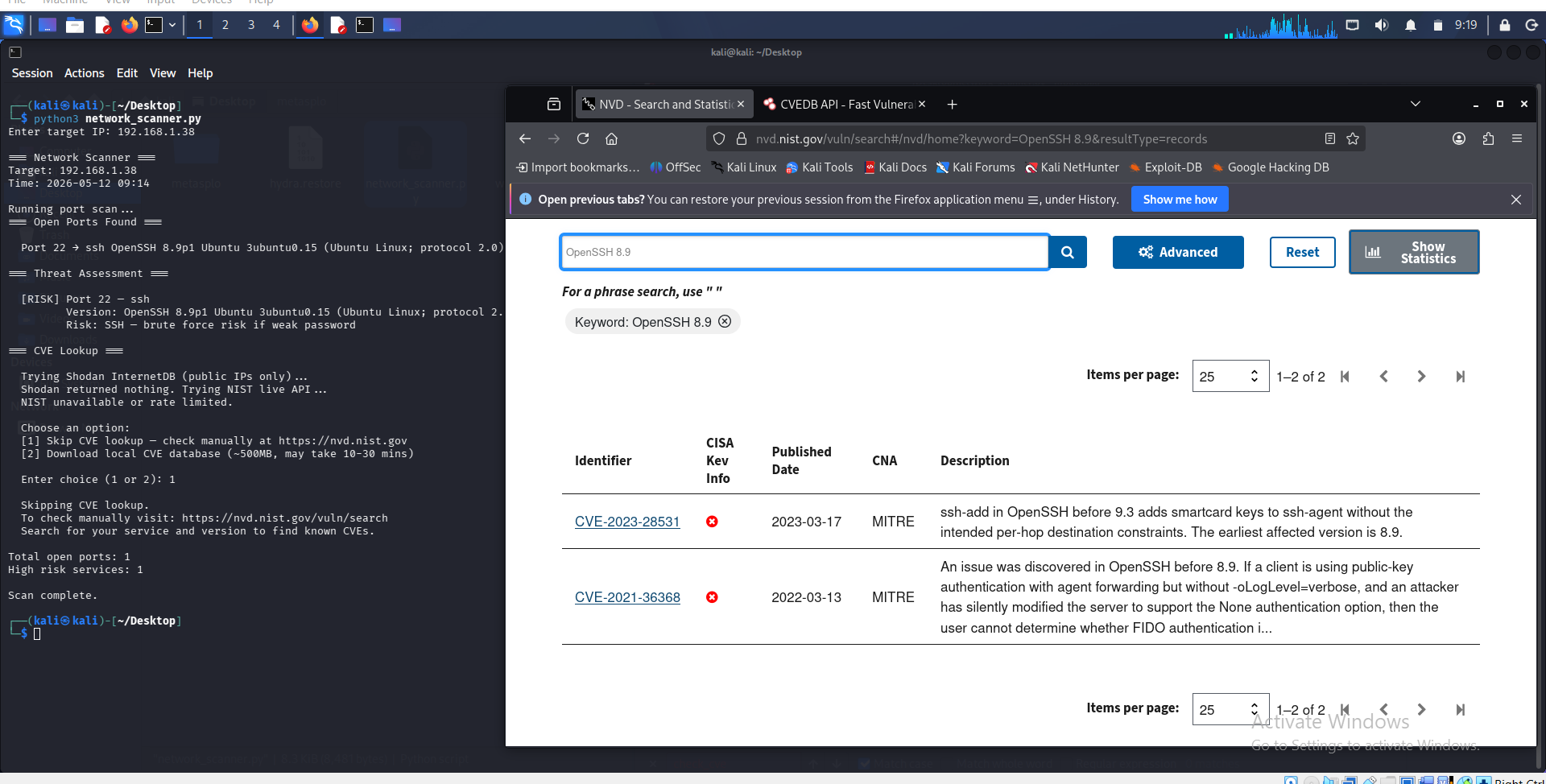Open the terminal View menu

(163, 73)
